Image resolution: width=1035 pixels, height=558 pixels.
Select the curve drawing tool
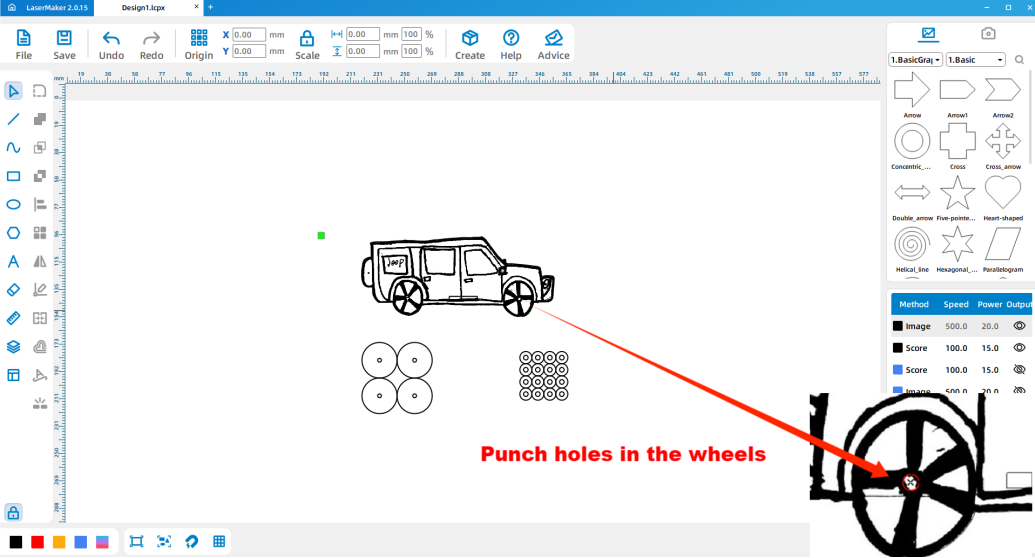(13, 147)
